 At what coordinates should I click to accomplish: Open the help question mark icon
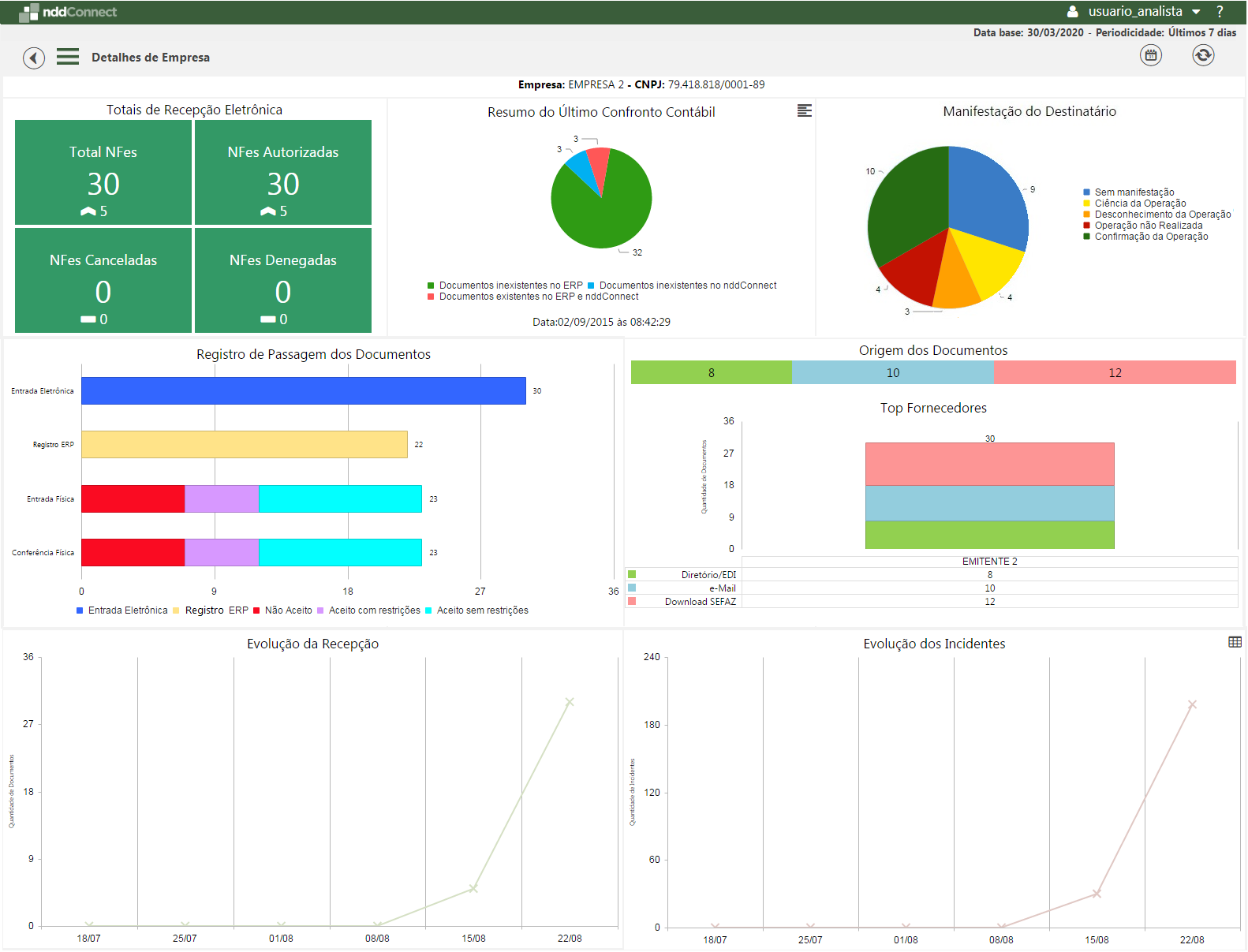coord(1220,12)
